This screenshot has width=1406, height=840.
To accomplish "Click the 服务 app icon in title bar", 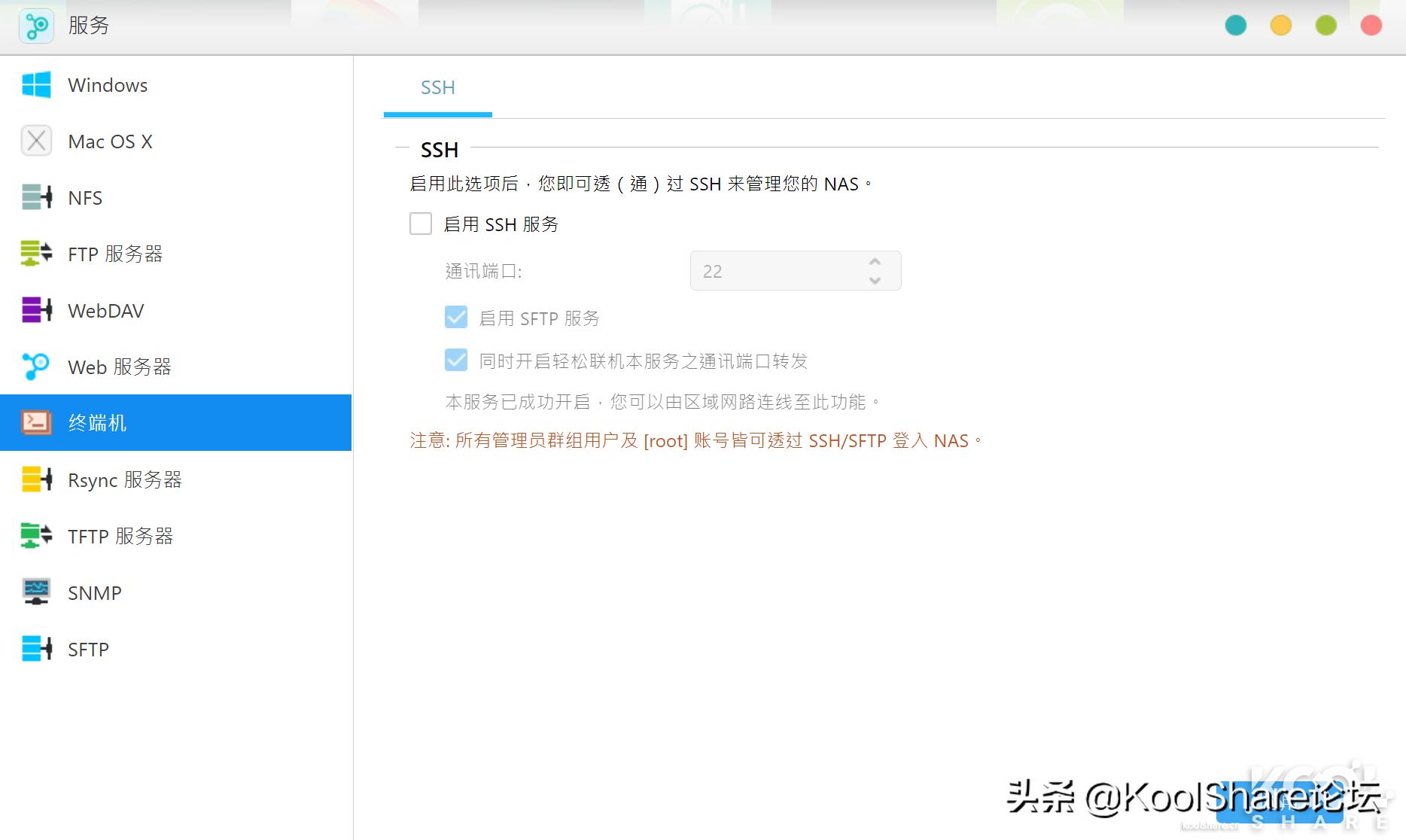I will pyautogui.click(x=36, y=25).
